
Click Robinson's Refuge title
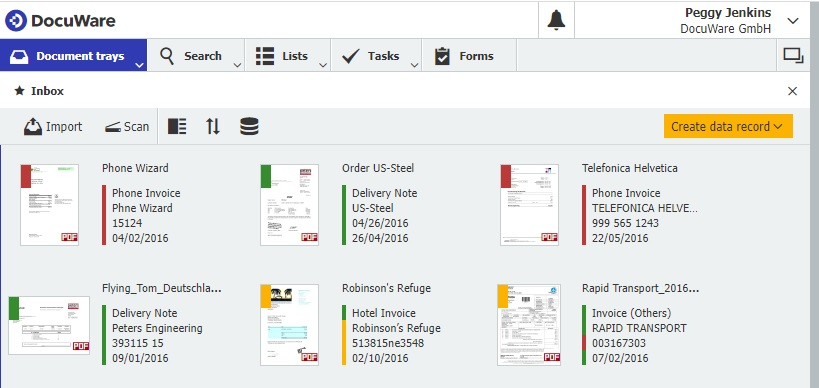click(x=387, y=288)
